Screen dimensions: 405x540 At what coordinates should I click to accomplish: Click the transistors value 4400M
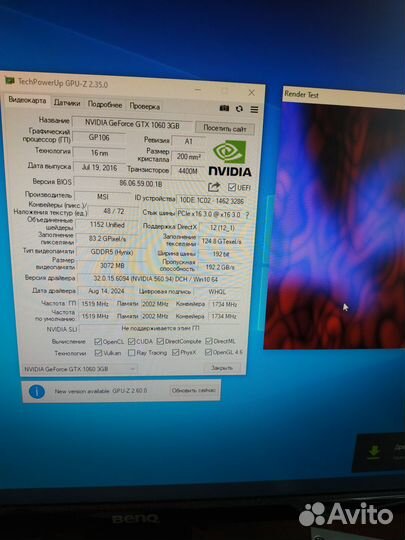click(x=188, y=171)
